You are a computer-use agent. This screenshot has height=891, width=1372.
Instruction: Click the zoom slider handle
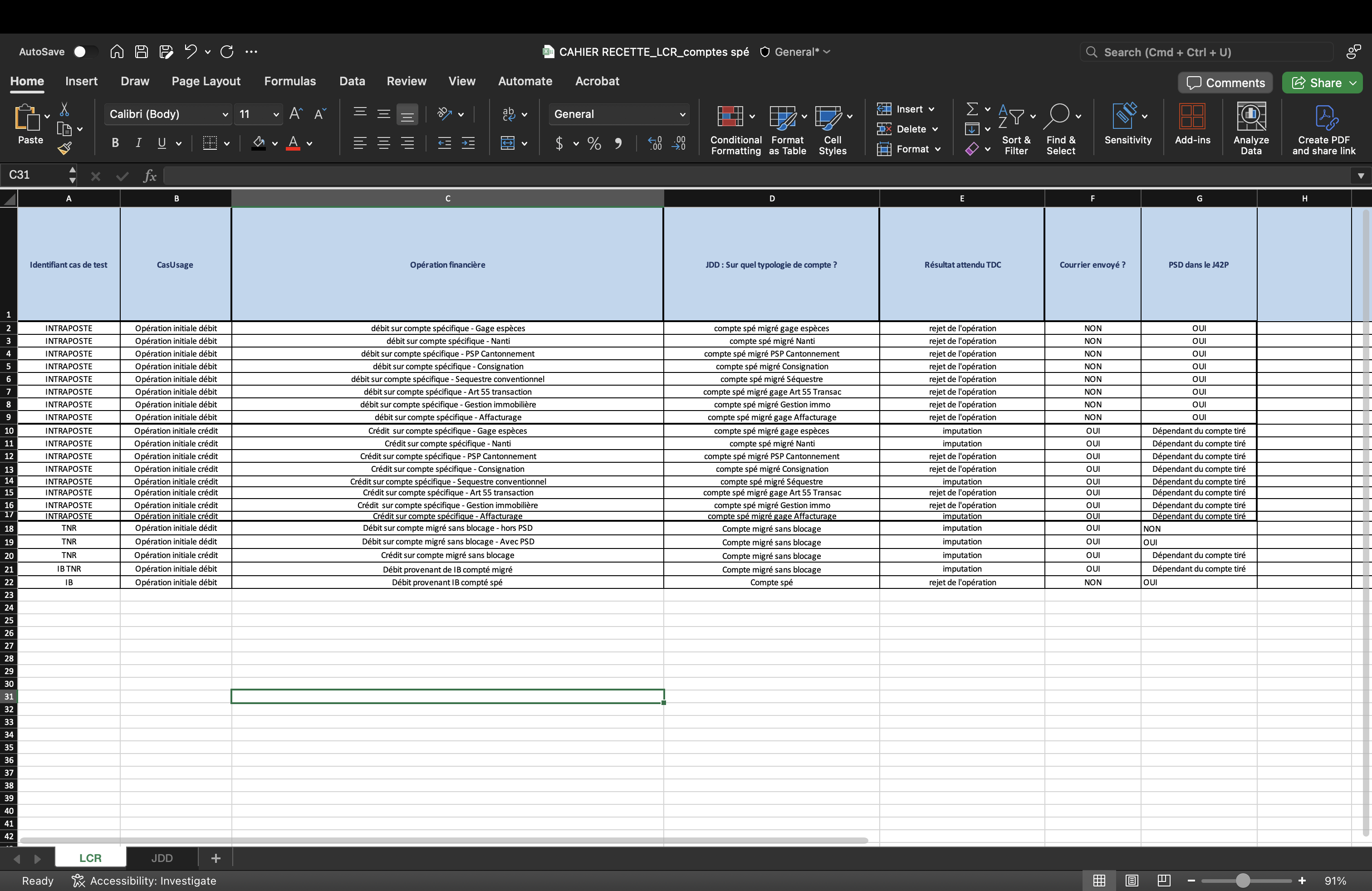(1243, 880)
